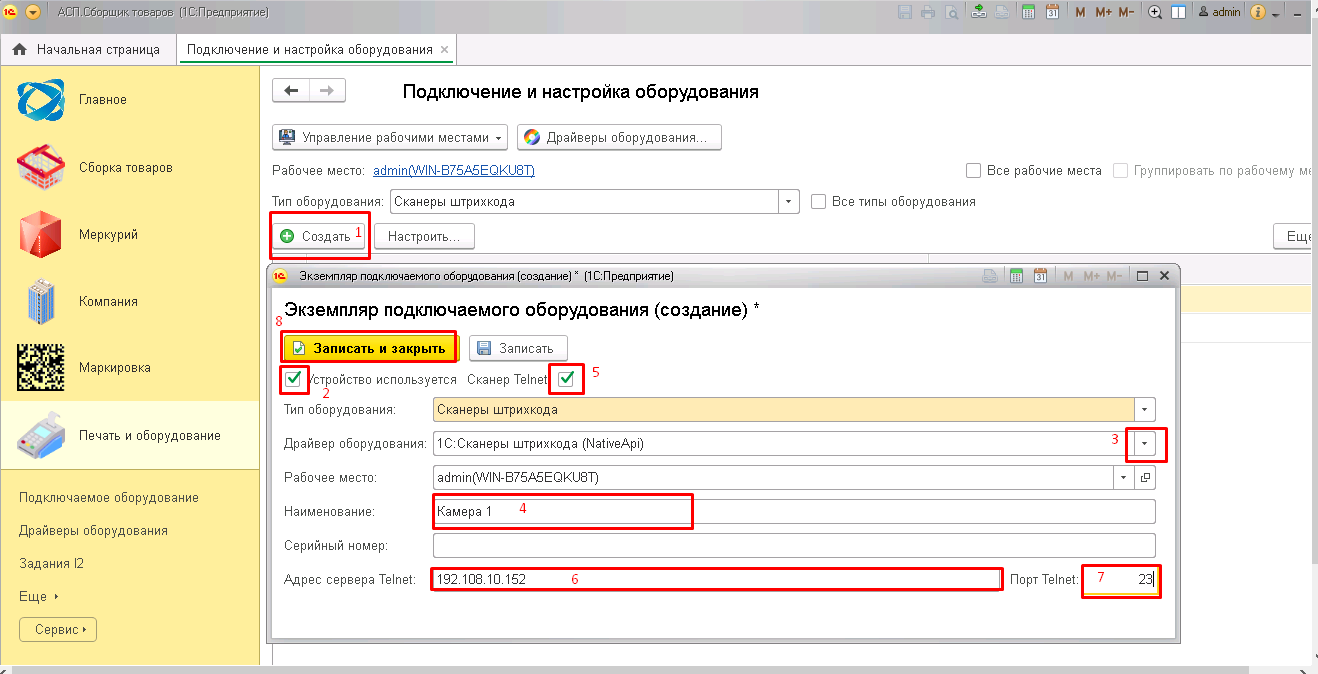Click the zoom magnifier icon in title bar
Screen dimensions: 1318x674
[1155, 12]
